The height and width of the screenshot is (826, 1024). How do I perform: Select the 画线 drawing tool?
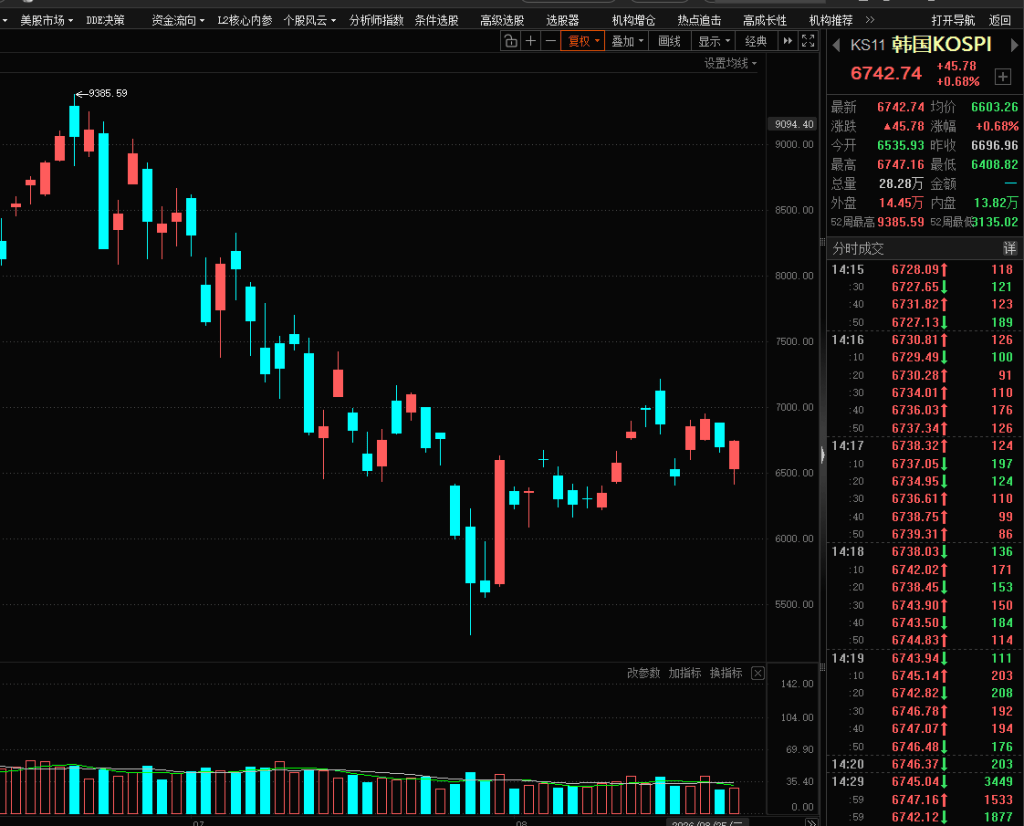tap(669, 41)
